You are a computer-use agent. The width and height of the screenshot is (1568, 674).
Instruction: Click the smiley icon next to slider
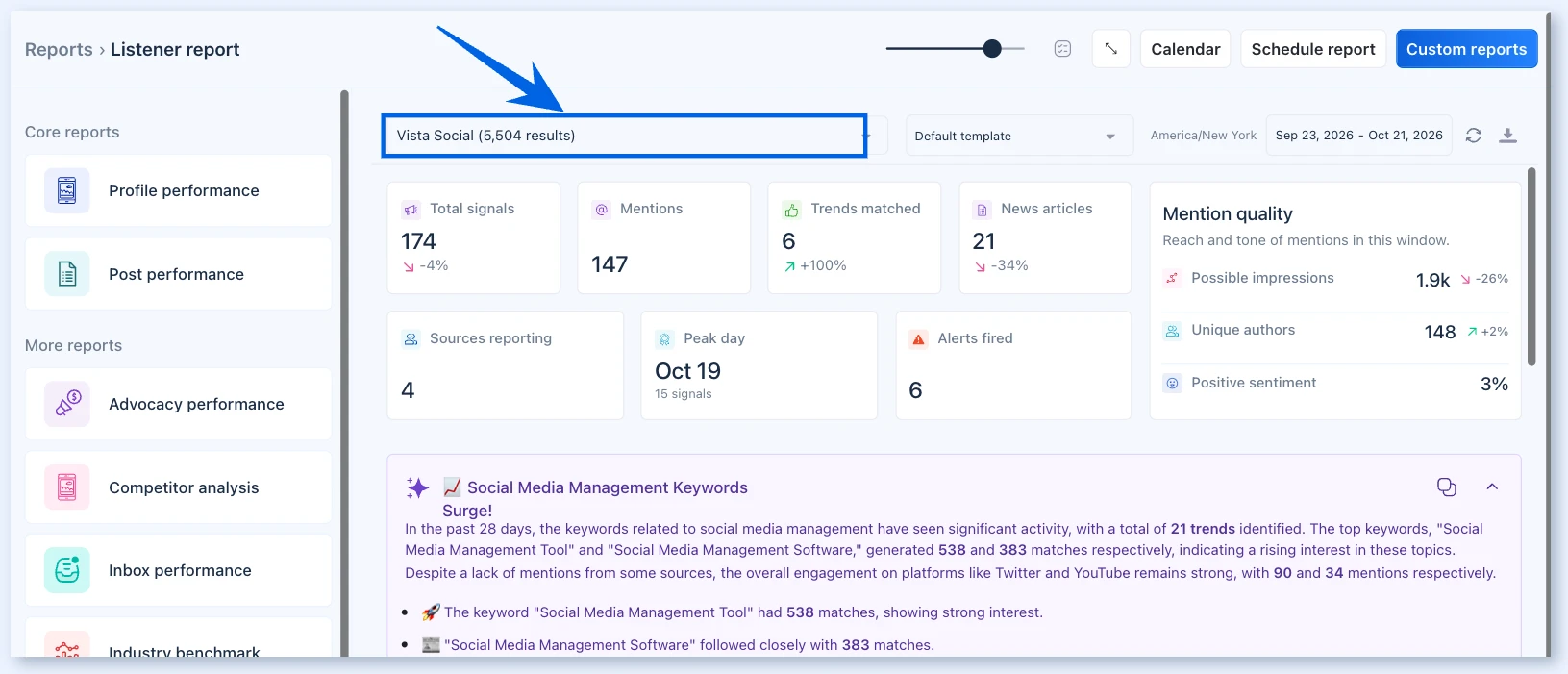click(x=1062, y=49)
